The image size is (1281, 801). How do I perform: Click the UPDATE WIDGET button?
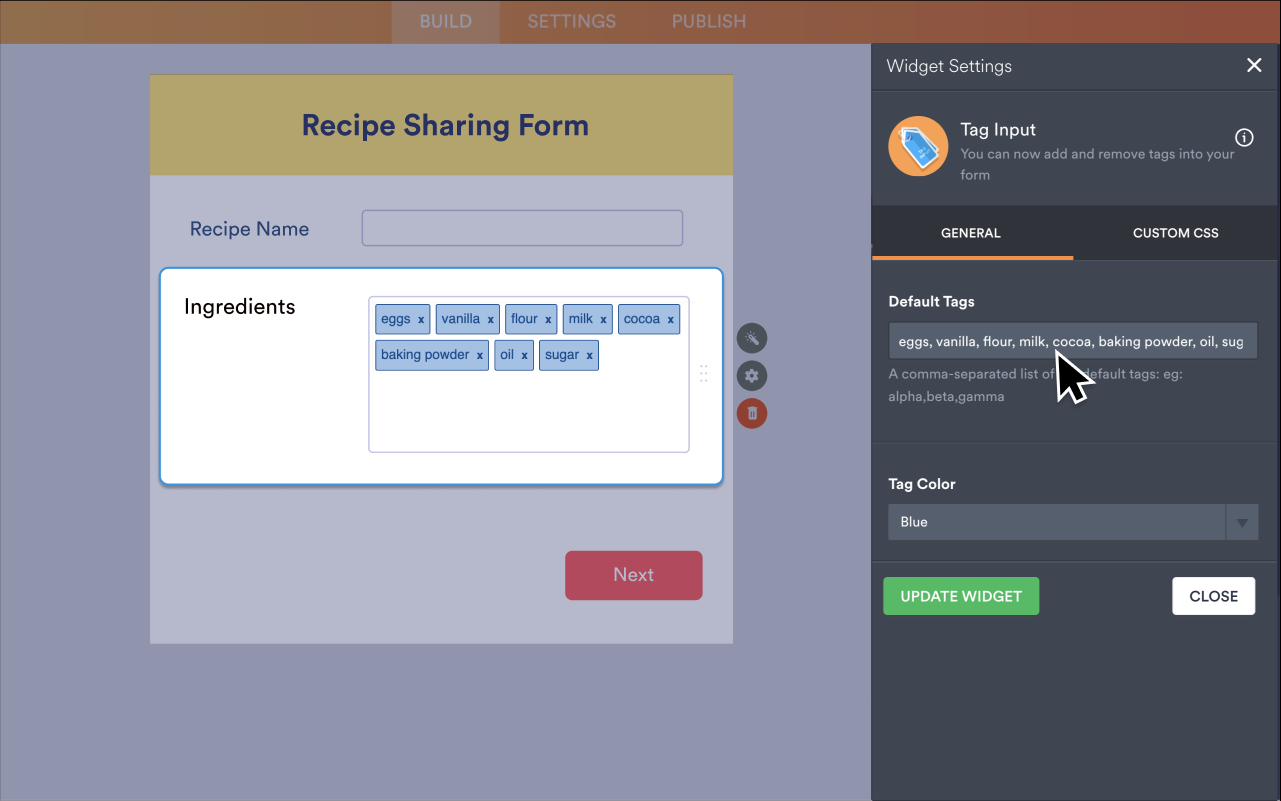click(960, 595)
